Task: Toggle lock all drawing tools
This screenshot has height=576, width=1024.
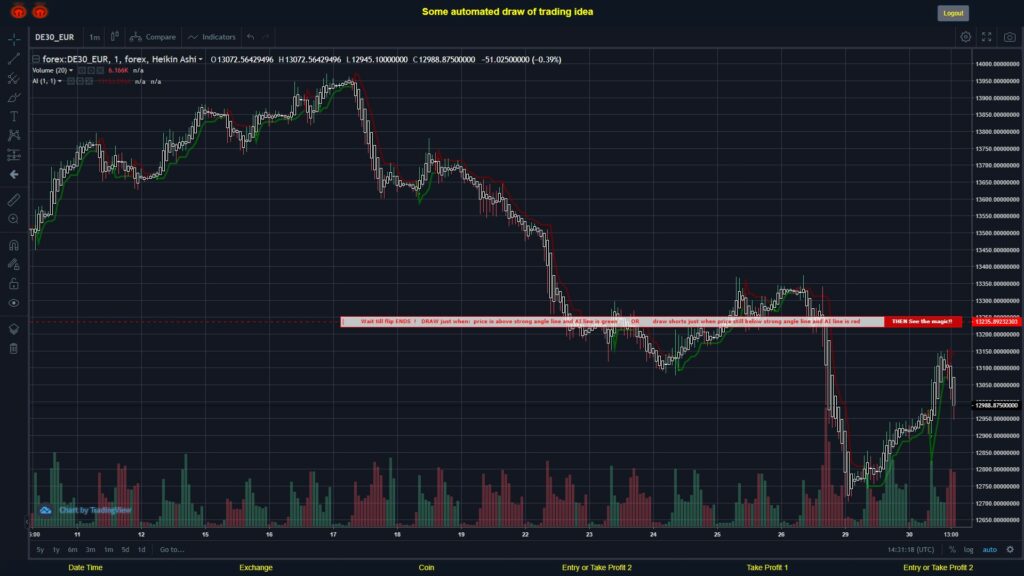Action: [x=14, y=283]
